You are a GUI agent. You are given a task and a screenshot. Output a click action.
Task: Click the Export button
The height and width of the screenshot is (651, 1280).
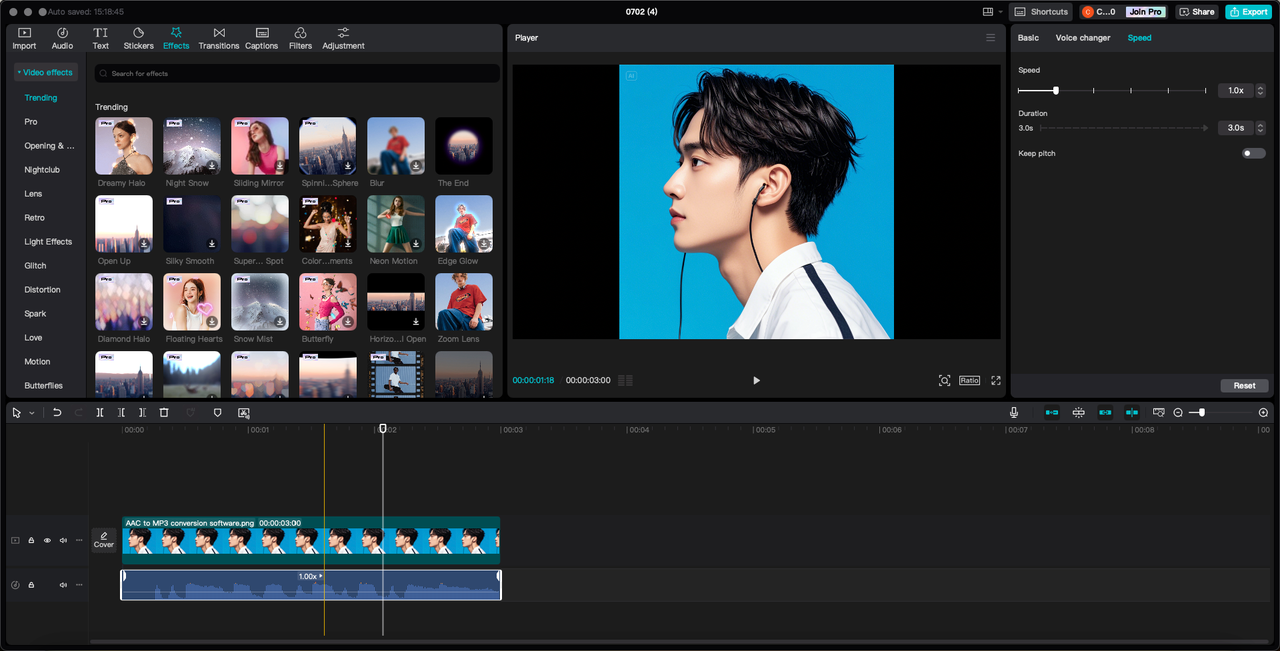tap(1248, 12)
